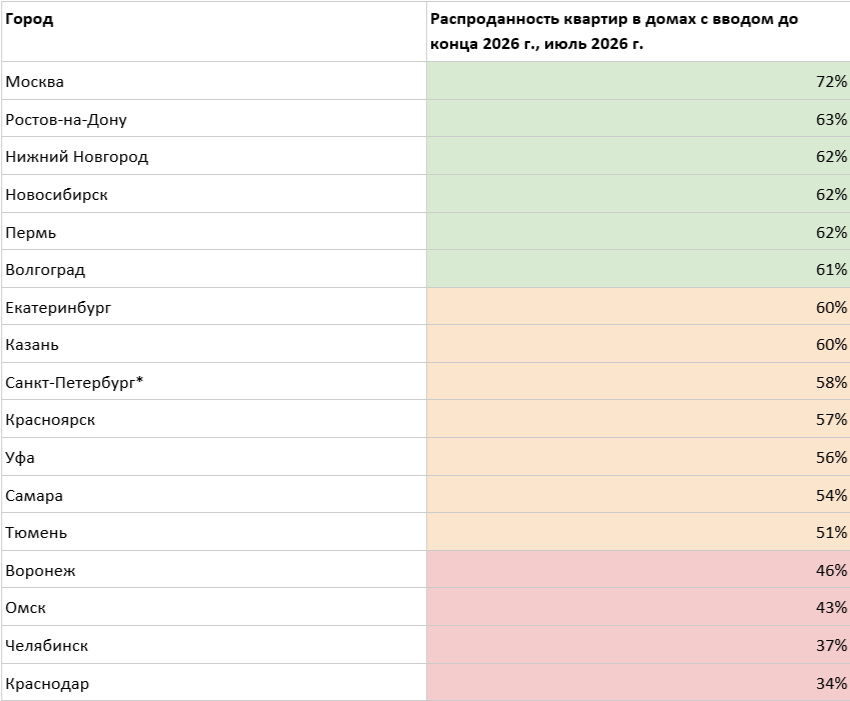Viewport: 850px width, 701px height.
Task: Select the 34% cell for Краснодар
Action: (638, 682)
